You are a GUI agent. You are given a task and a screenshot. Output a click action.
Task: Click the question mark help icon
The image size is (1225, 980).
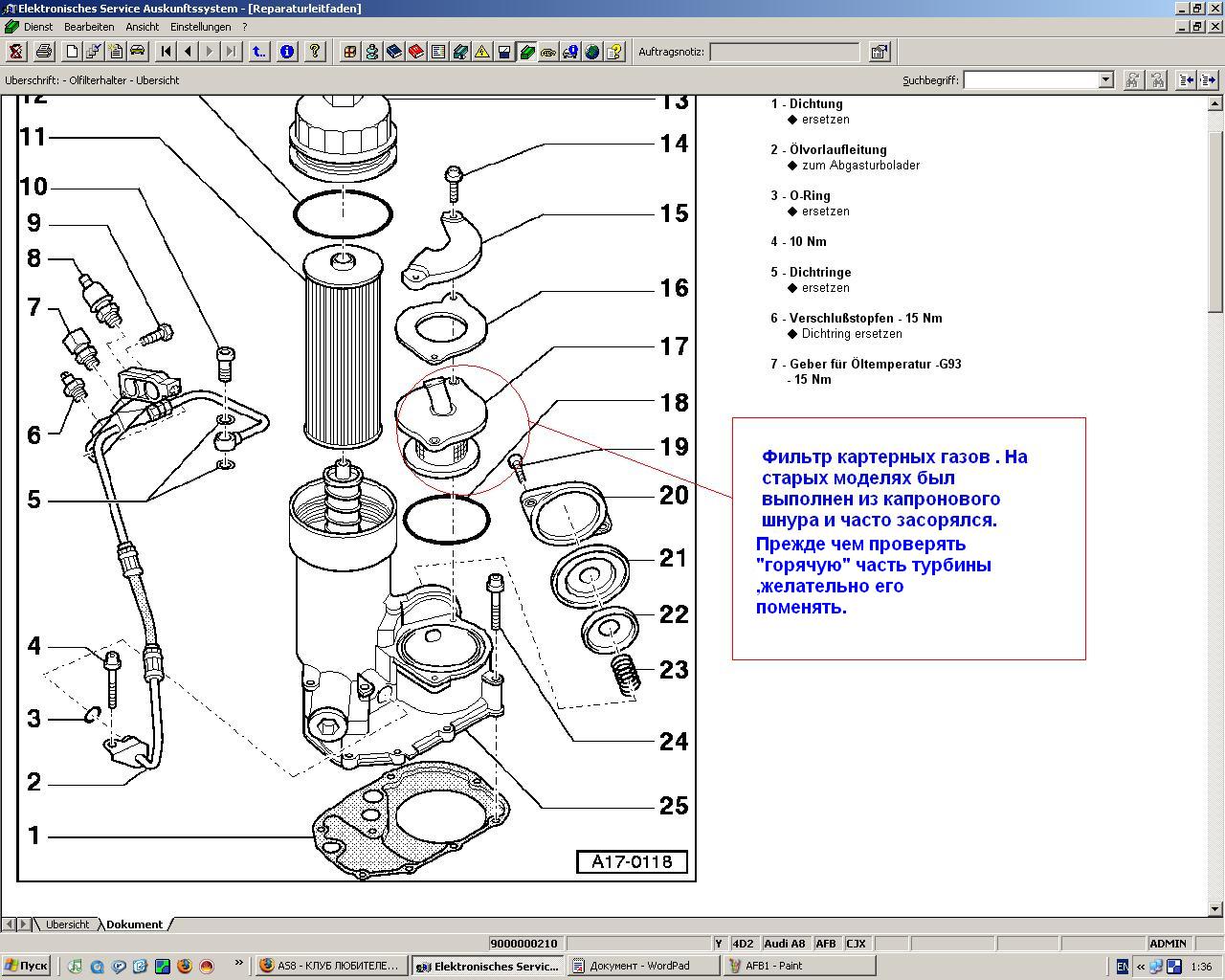314,52
